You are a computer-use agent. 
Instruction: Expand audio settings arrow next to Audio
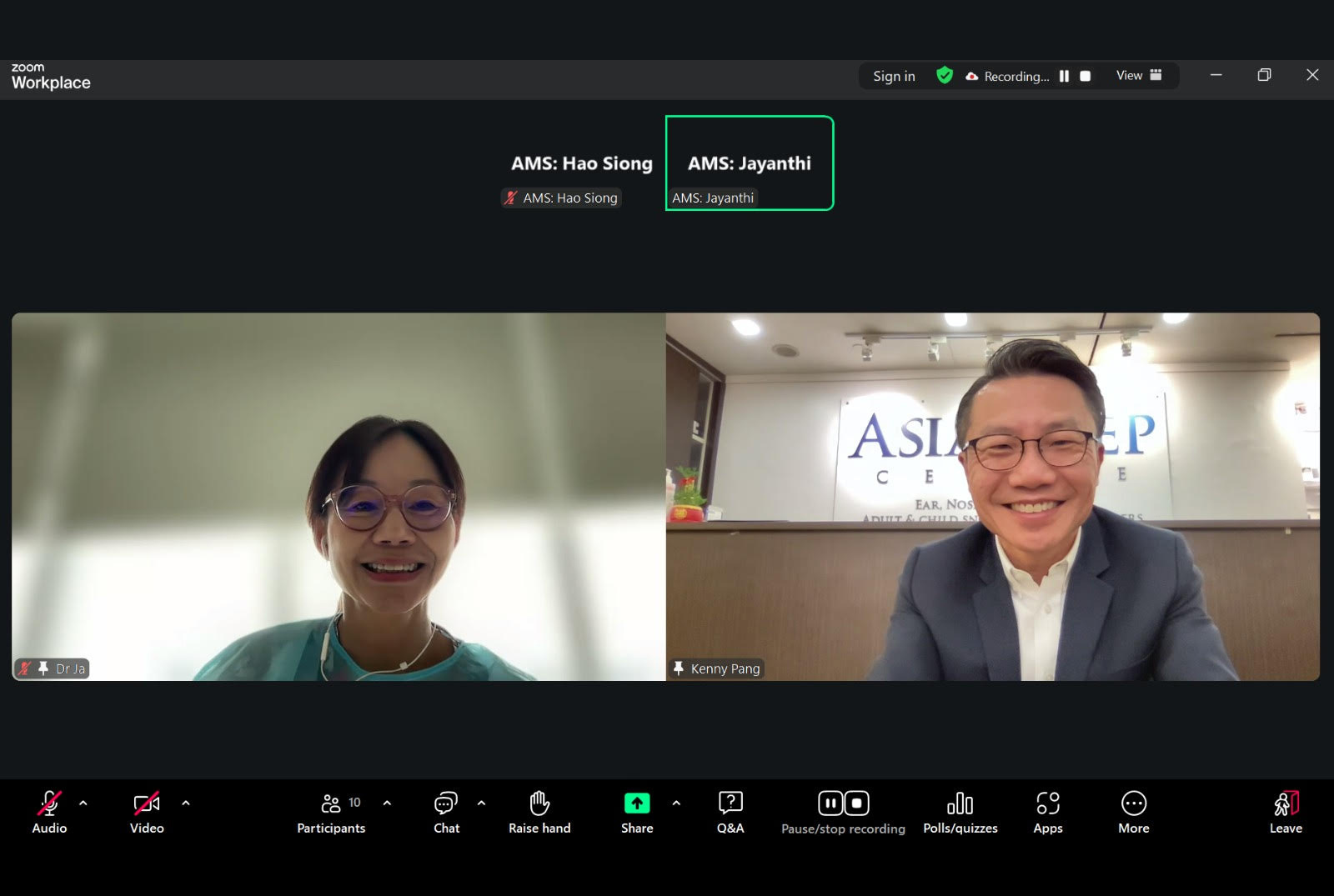83,803
